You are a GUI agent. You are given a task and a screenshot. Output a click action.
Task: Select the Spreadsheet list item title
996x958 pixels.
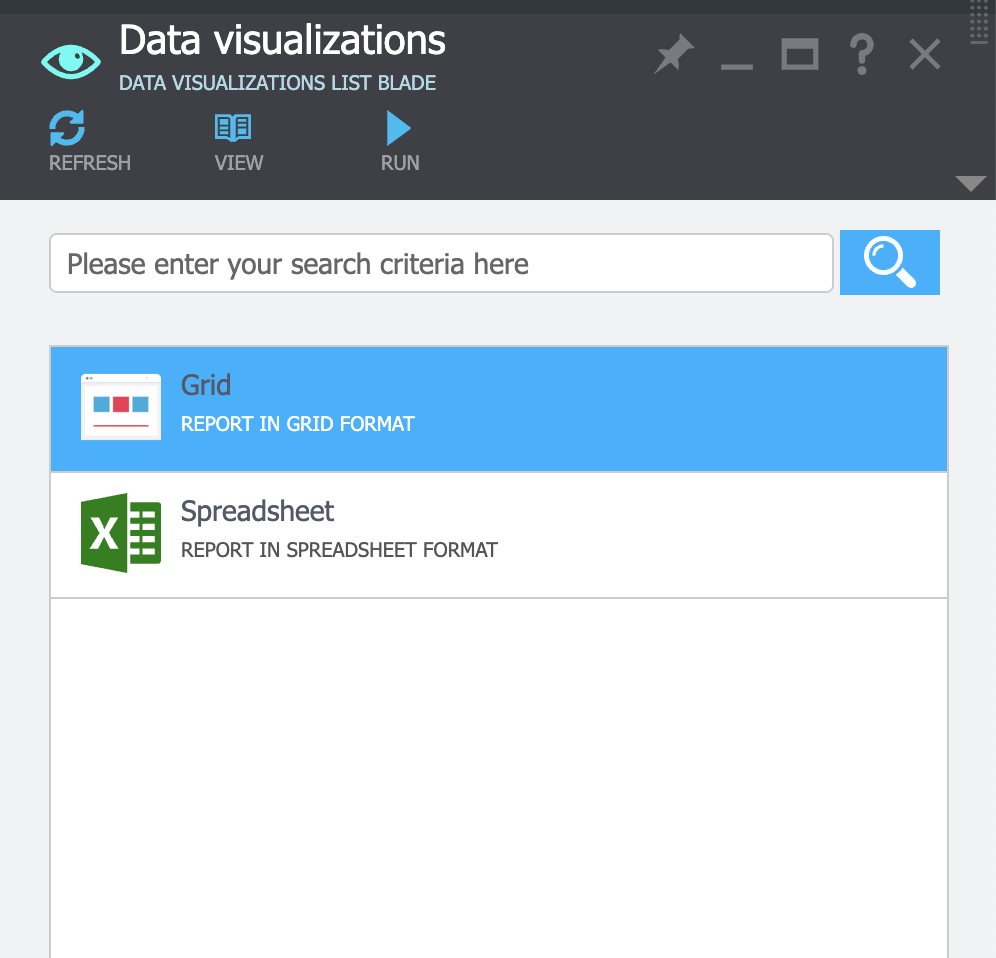[257, 511]
